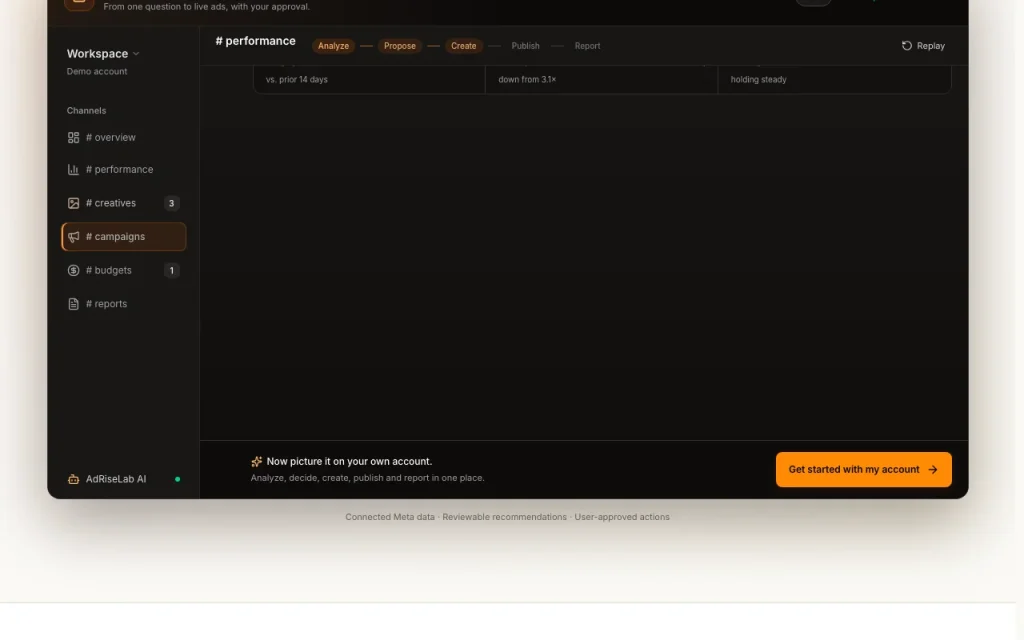Click 'Analyze, decide, create, publish and report' text

pyautogui.click(x=368, y=478)
